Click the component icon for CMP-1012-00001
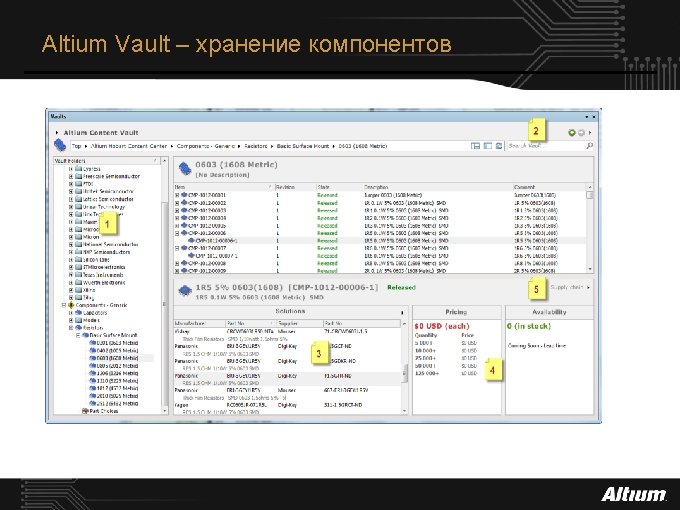The height and width of the screenshot is (510, 680). tap(184, 195)
